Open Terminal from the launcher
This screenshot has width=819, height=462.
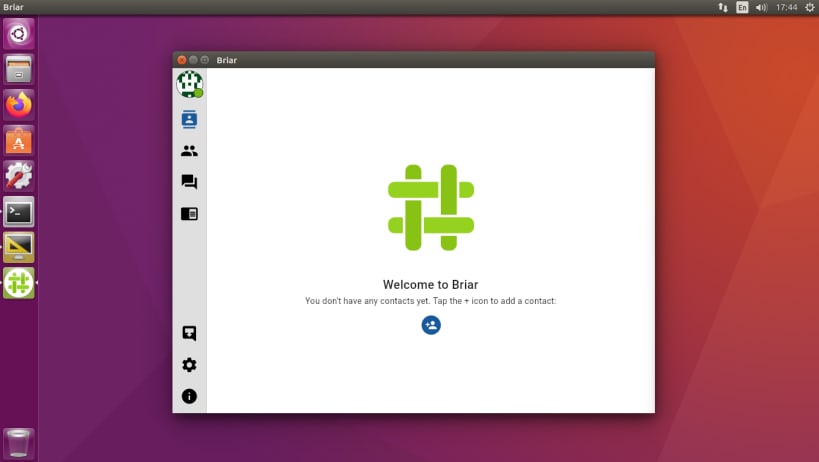pos(19,211)
